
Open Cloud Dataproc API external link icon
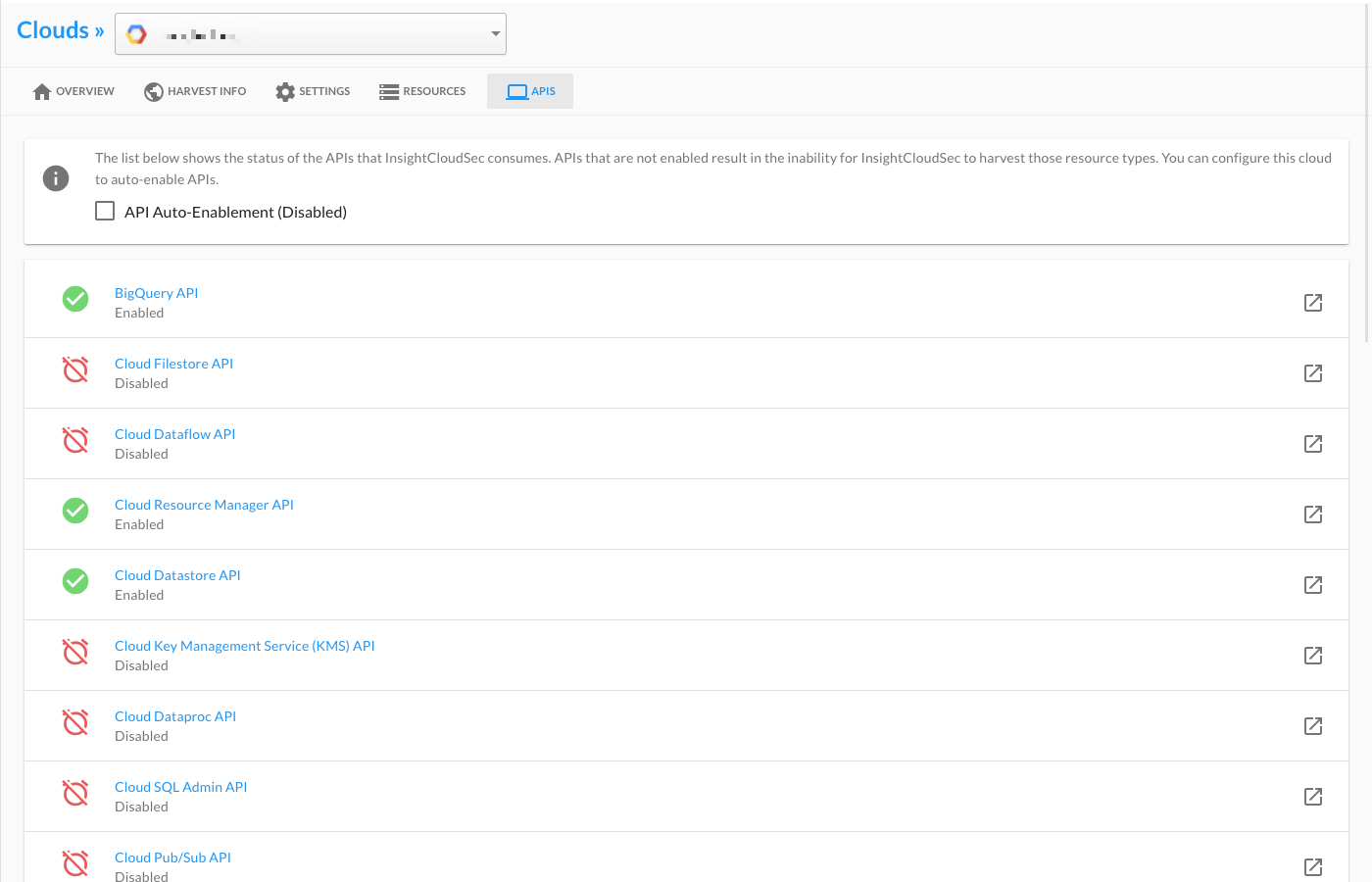pos(1313,726)
